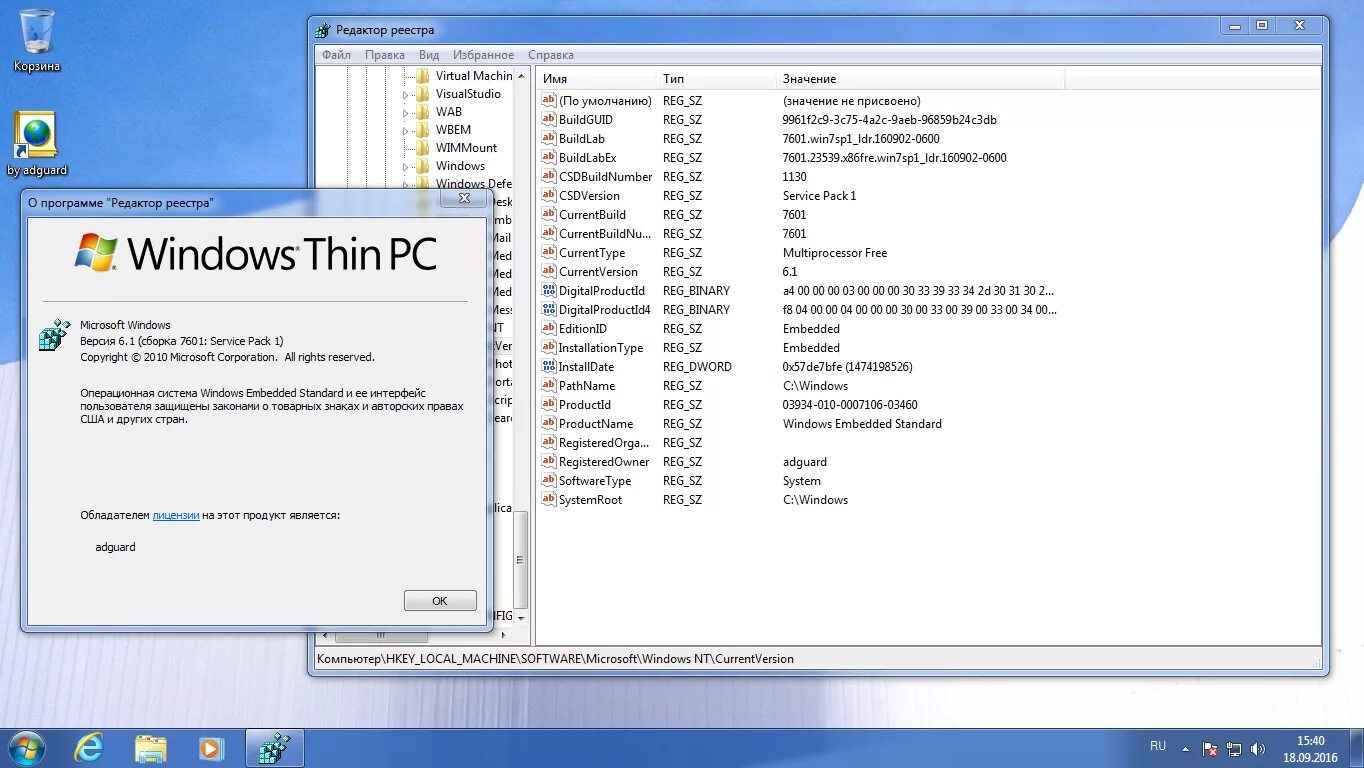Open Windows Media Player from the taskbar
The image size is (1364, 768).
point(211,747)
